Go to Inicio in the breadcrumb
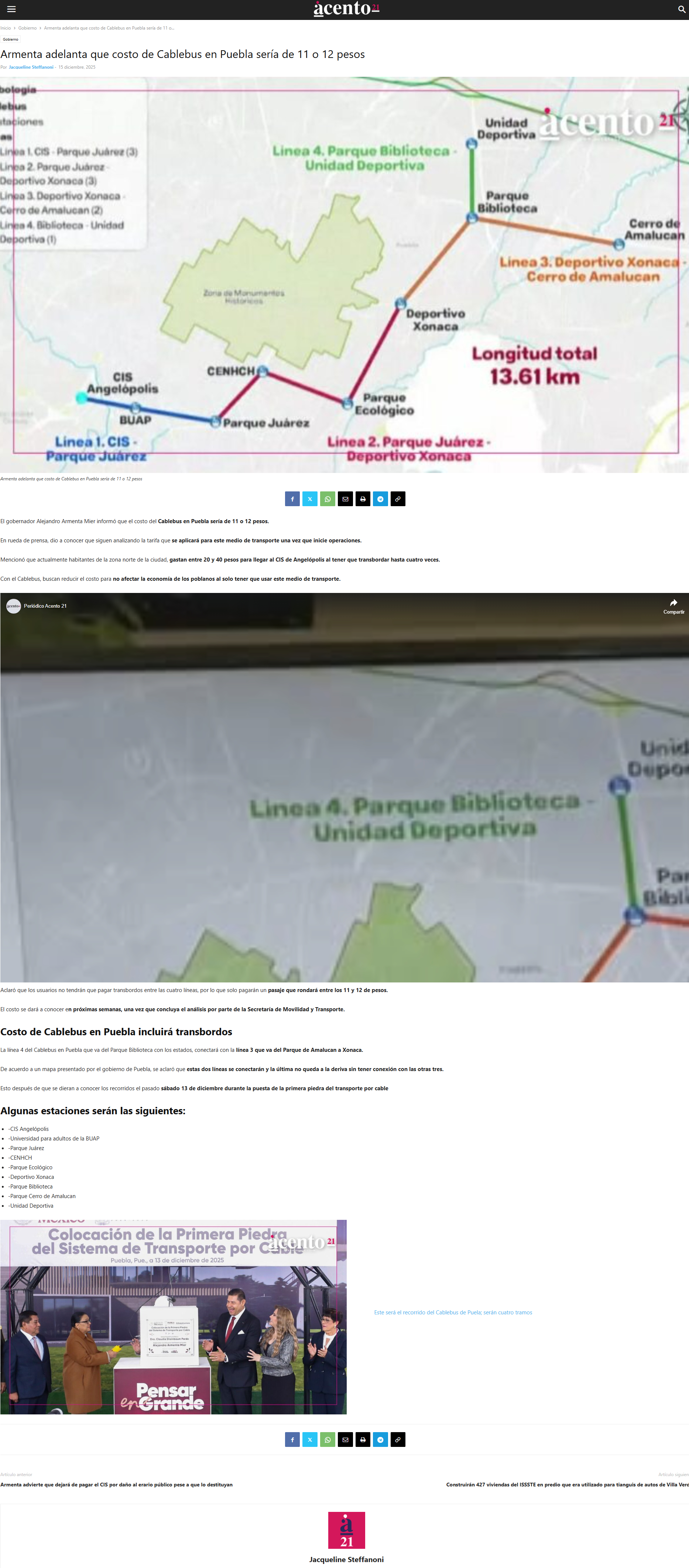 (x=6, y=28)
